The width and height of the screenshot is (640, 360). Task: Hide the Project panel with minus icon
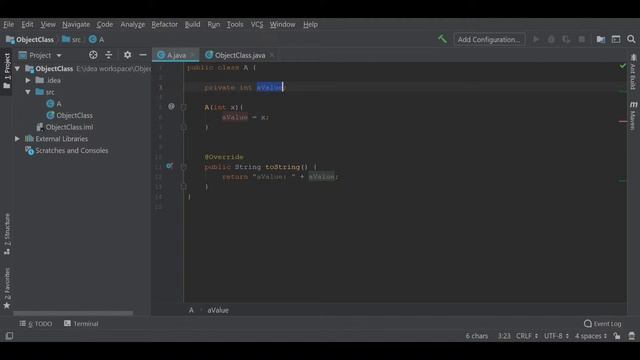pyautogui.click(x=143, y=55)
